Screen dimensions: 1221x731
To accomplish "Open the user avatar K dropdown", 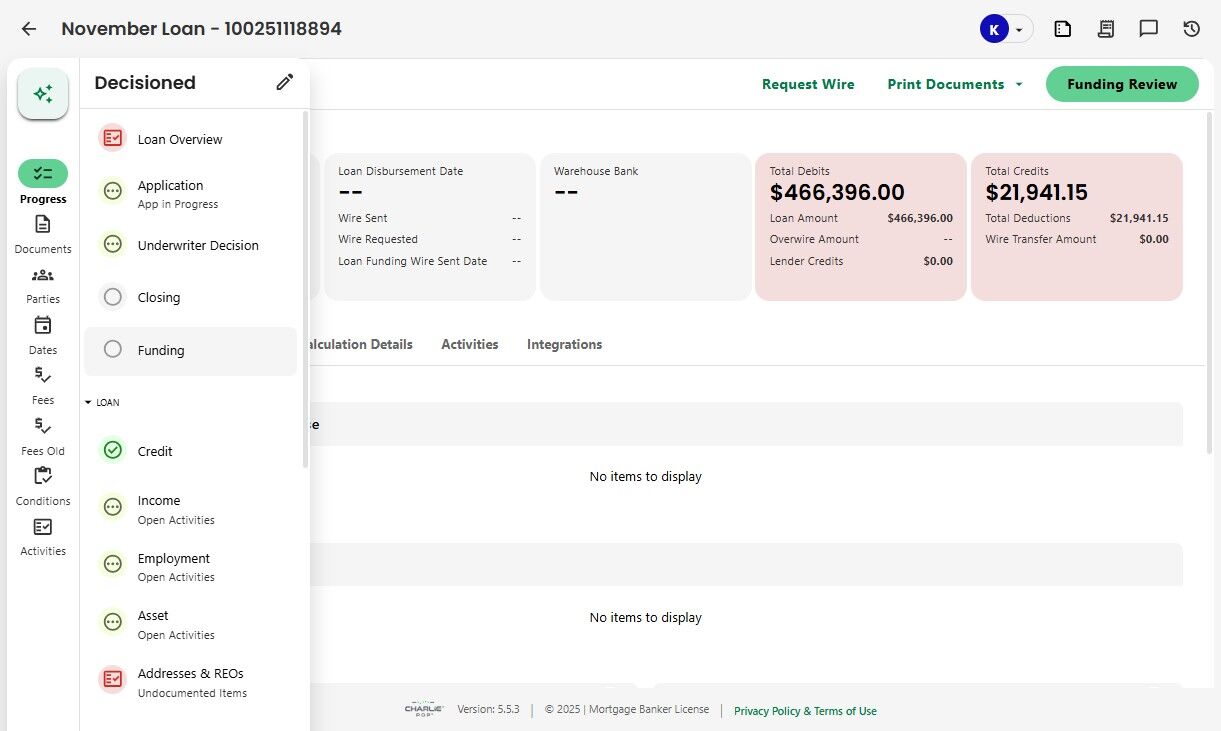I will coord(1005,29).
